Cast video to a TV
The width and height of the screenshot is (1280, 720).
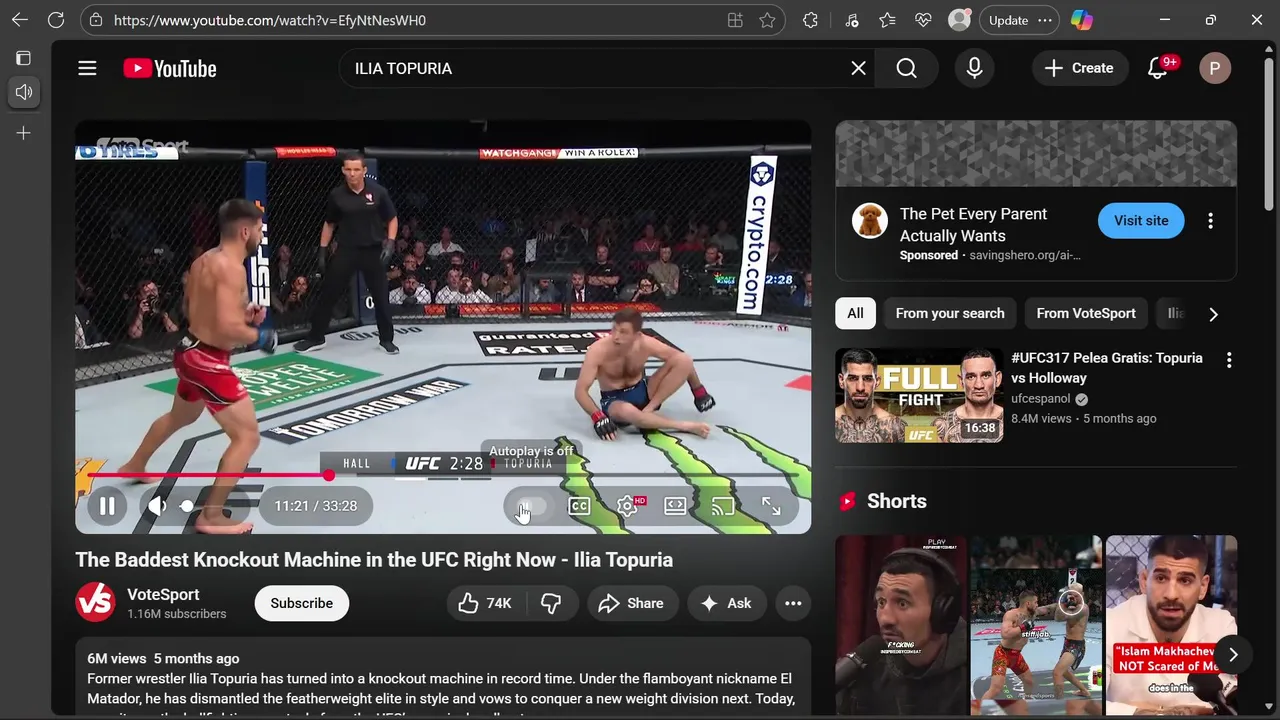click(723, 506)
